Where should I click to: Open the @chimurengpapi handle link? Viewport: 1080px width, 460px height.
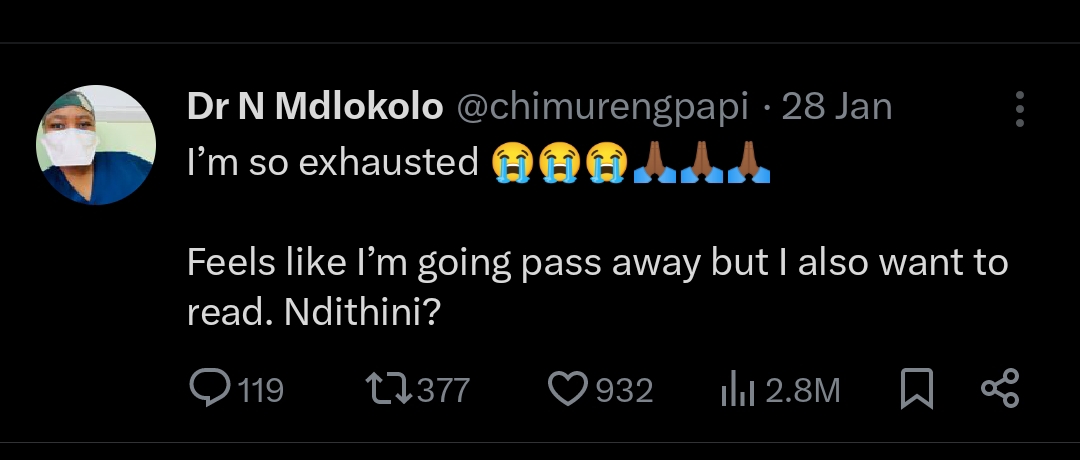(602, 107)
